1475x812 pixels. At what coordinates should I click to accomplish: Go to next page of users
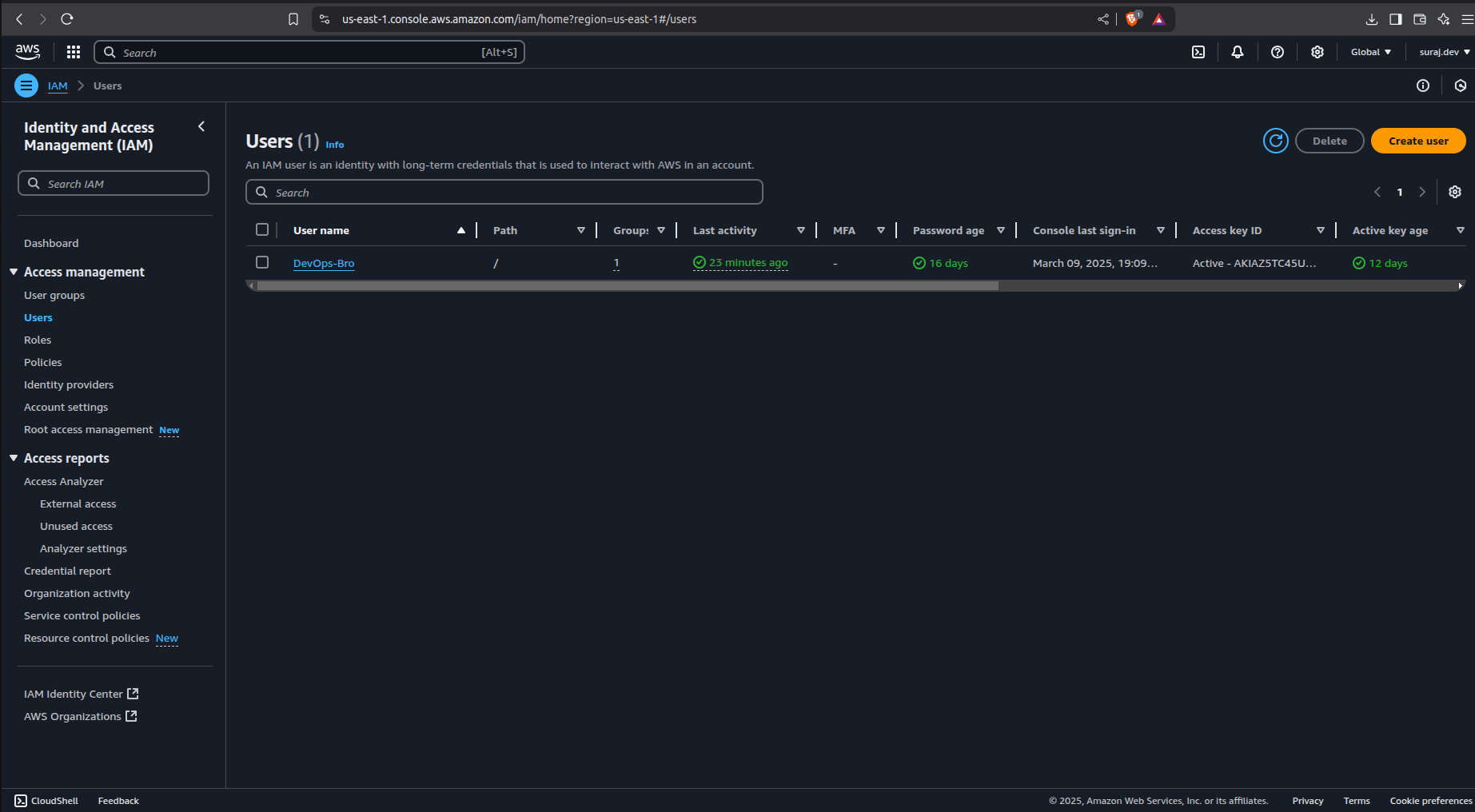point(1422,192)
